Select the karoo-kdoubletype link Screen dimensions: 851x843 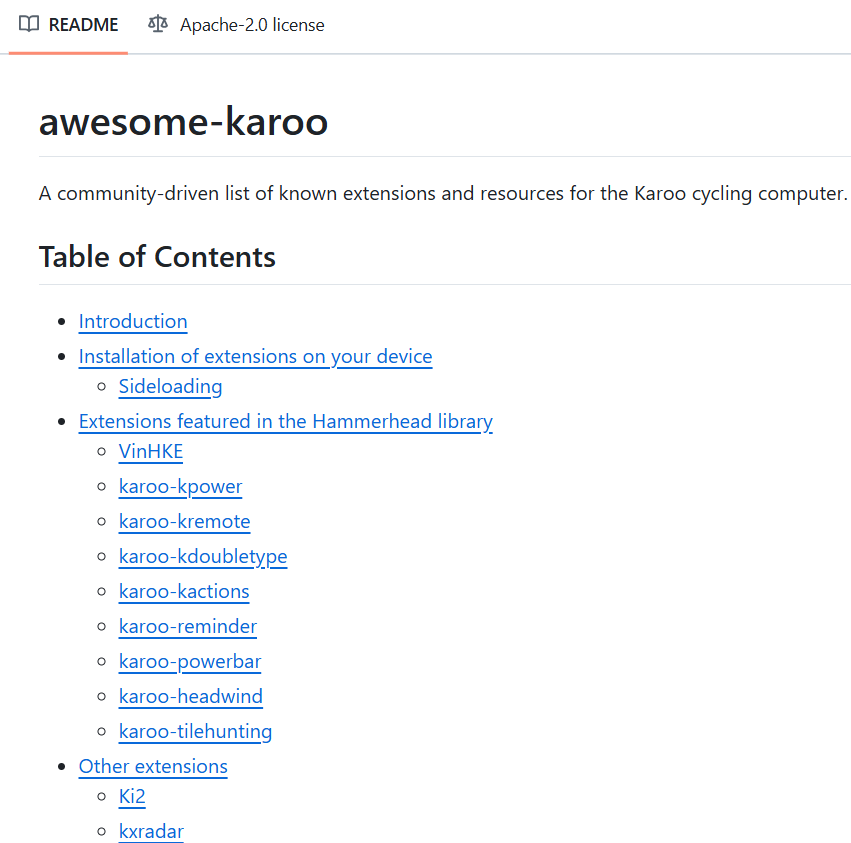203,556
